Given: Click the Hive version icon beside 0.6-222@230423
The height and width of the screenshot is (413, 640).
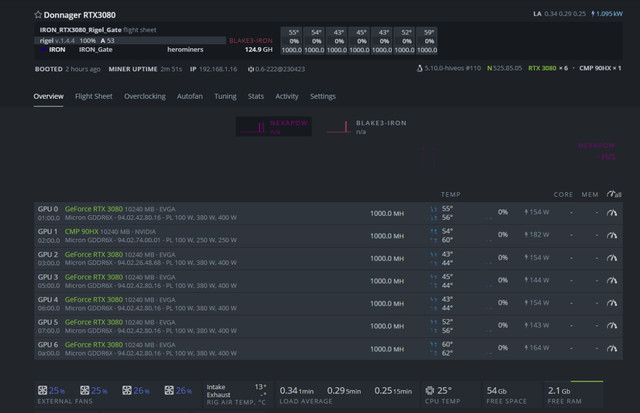Looking at the screenshot, I should tap(251, 69).
